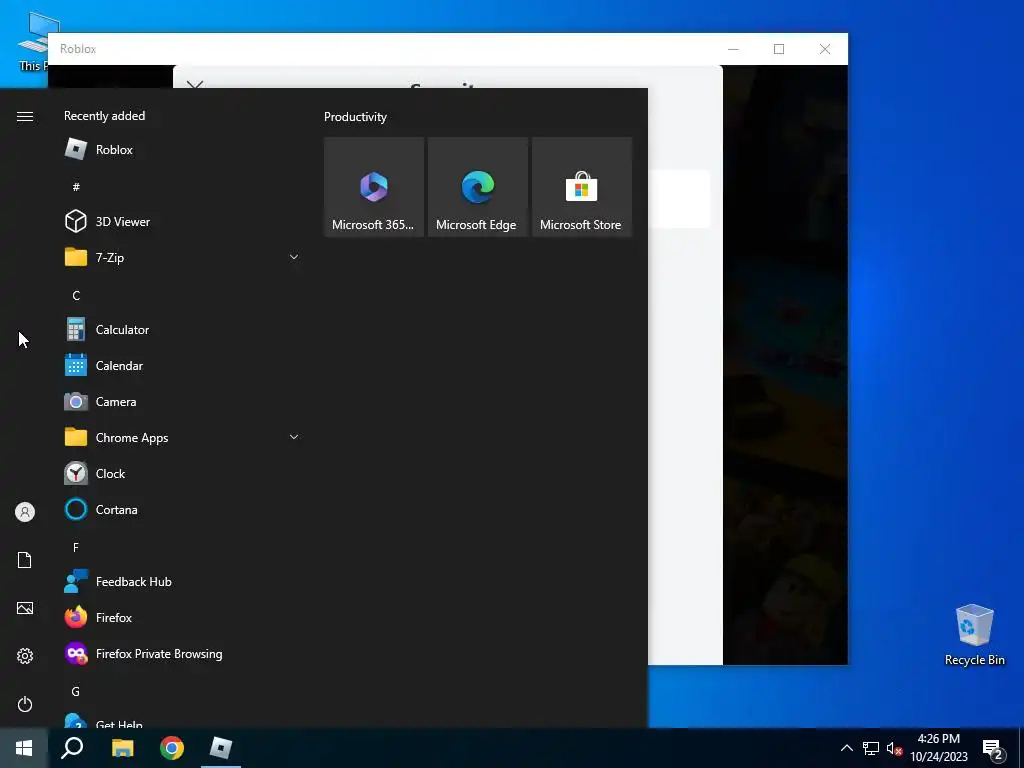The width and height of the screenshot is (1024, 768).
Task: Switch to Roblox taskbar icon
Action: 221,748
